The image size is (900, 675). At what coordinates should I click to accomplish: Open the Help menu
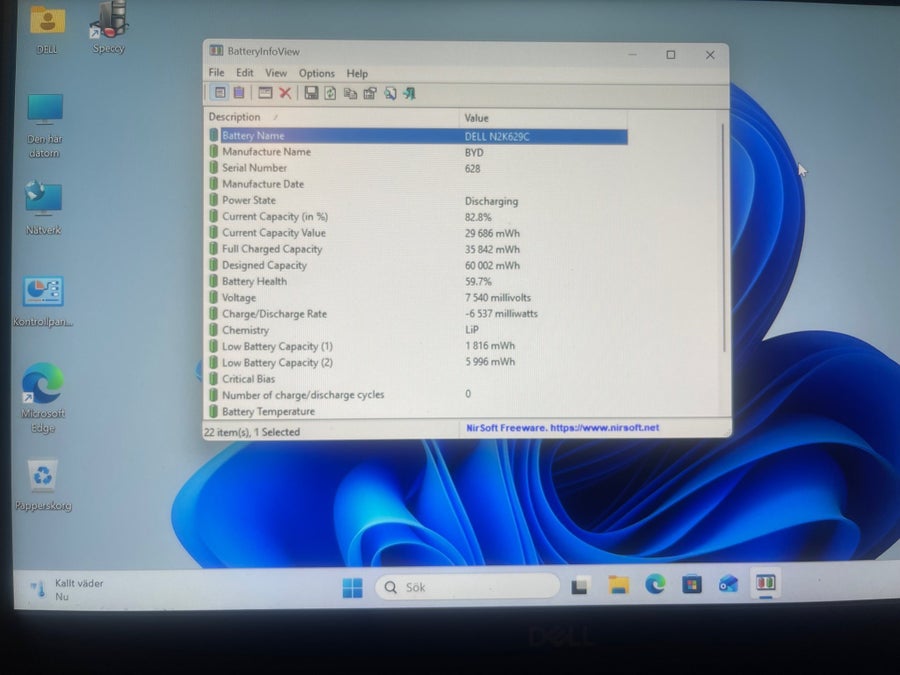click(x=357, y=73)
